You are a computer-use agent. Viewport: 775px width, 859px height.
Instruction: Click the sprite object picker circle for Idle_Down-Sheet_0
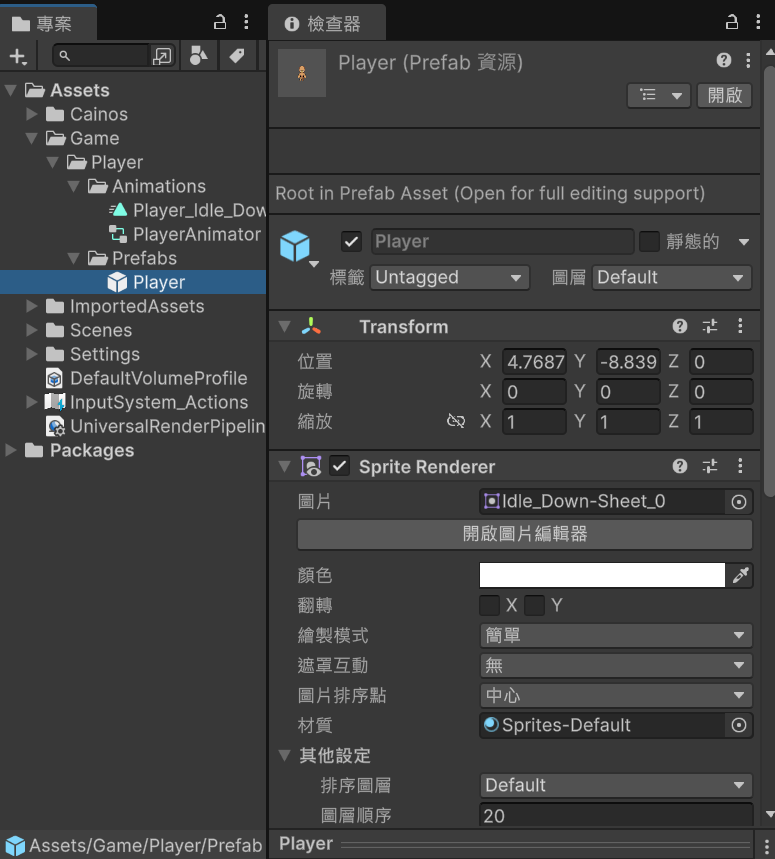739,502
